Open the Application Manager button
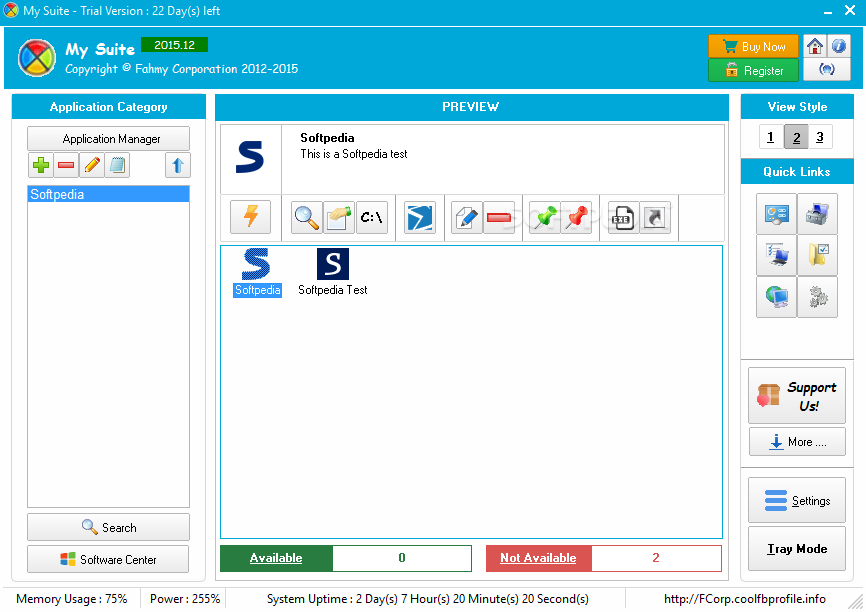Image resolution: width=866 pixels, height=612 pixels. 108,139
